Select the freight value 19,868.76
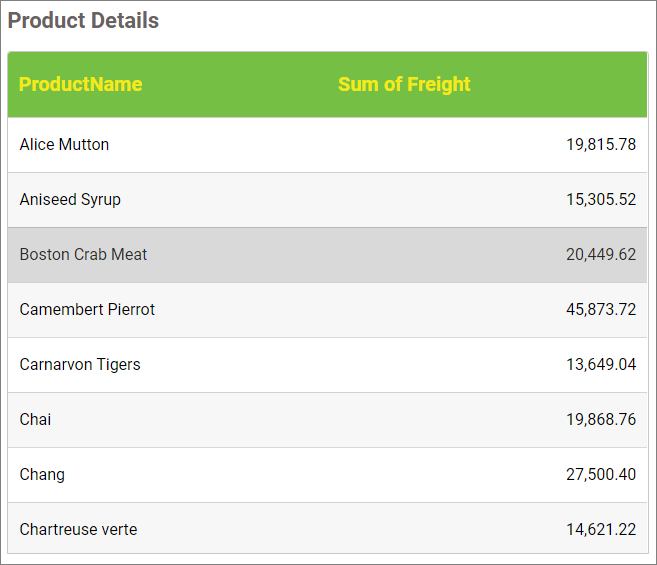The width and height of the screenshot is (657, 565). click(x=600, y=420)
